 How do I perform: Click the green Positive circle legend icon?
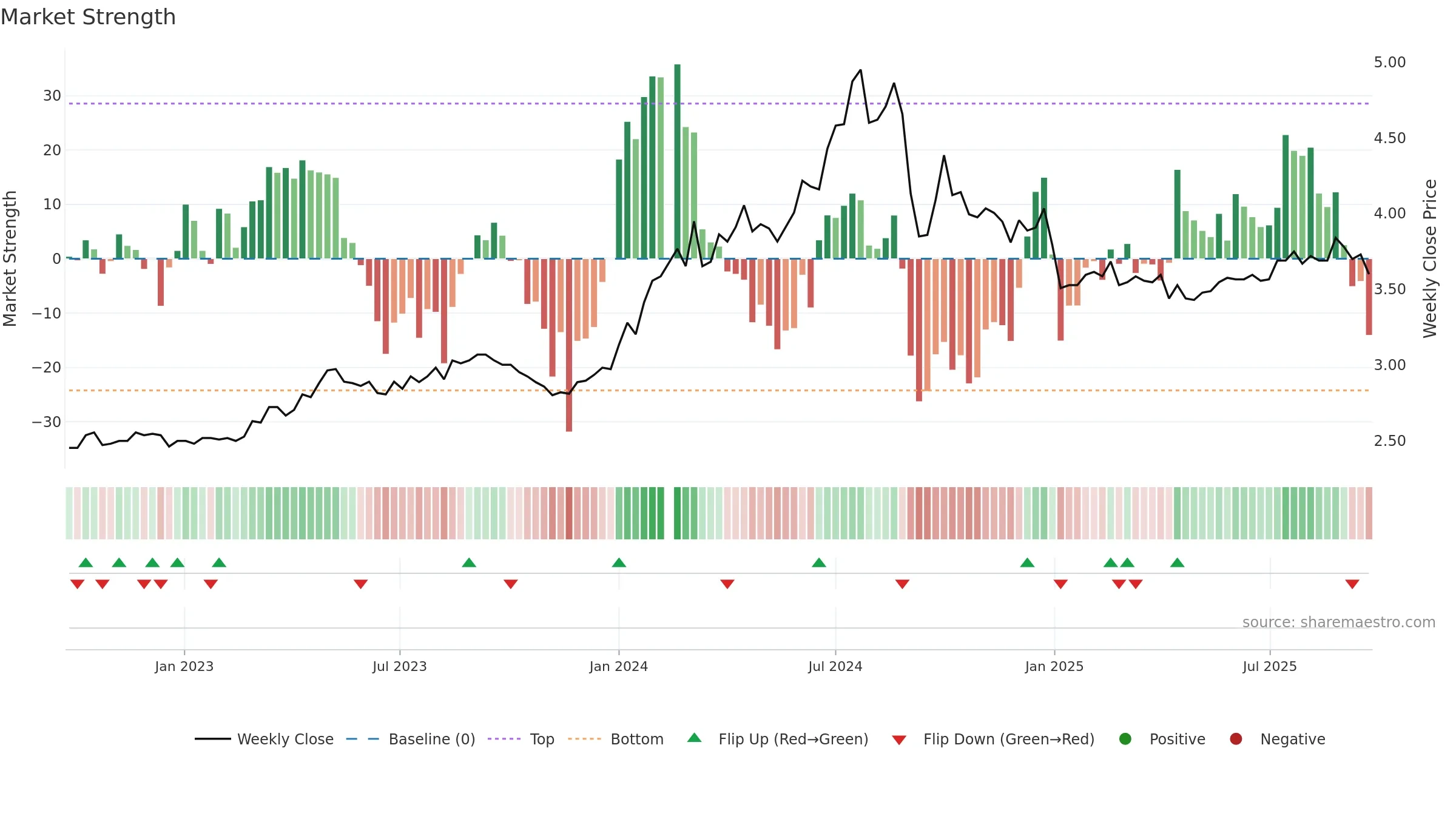(x=1125, y=739)
